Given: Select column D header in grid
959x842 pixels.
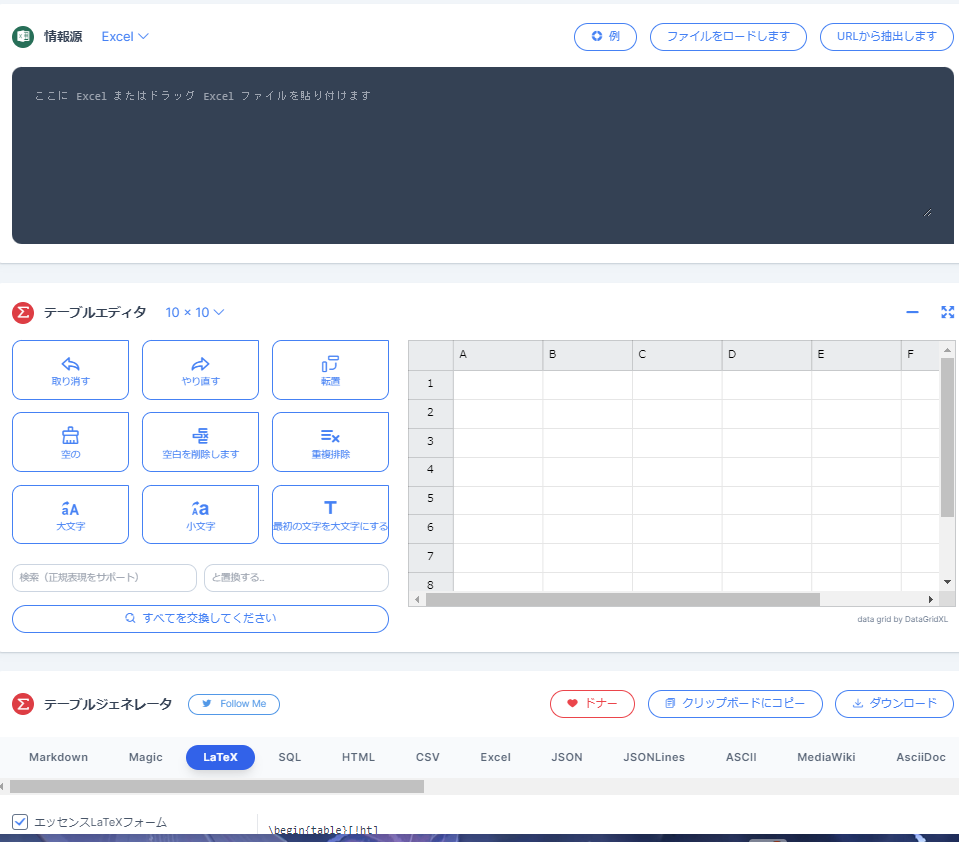Looking at the screenshot, I should (x=767, y=355).
